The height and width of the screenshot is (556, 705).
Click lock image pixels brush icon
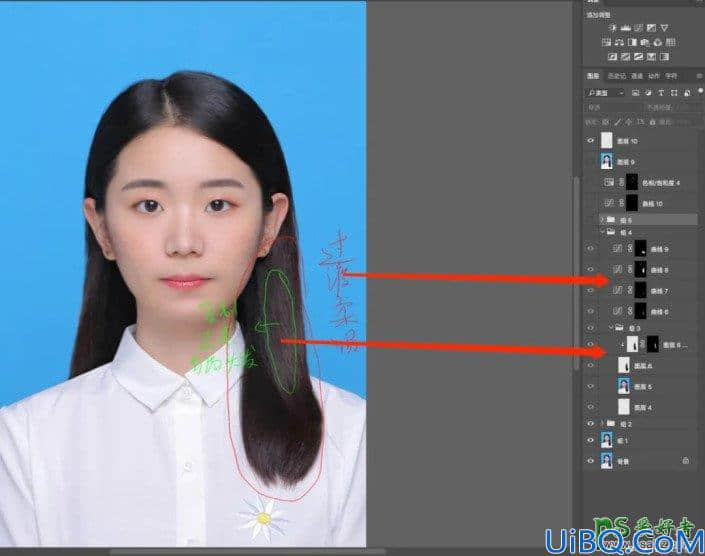[x=617, y=122]
